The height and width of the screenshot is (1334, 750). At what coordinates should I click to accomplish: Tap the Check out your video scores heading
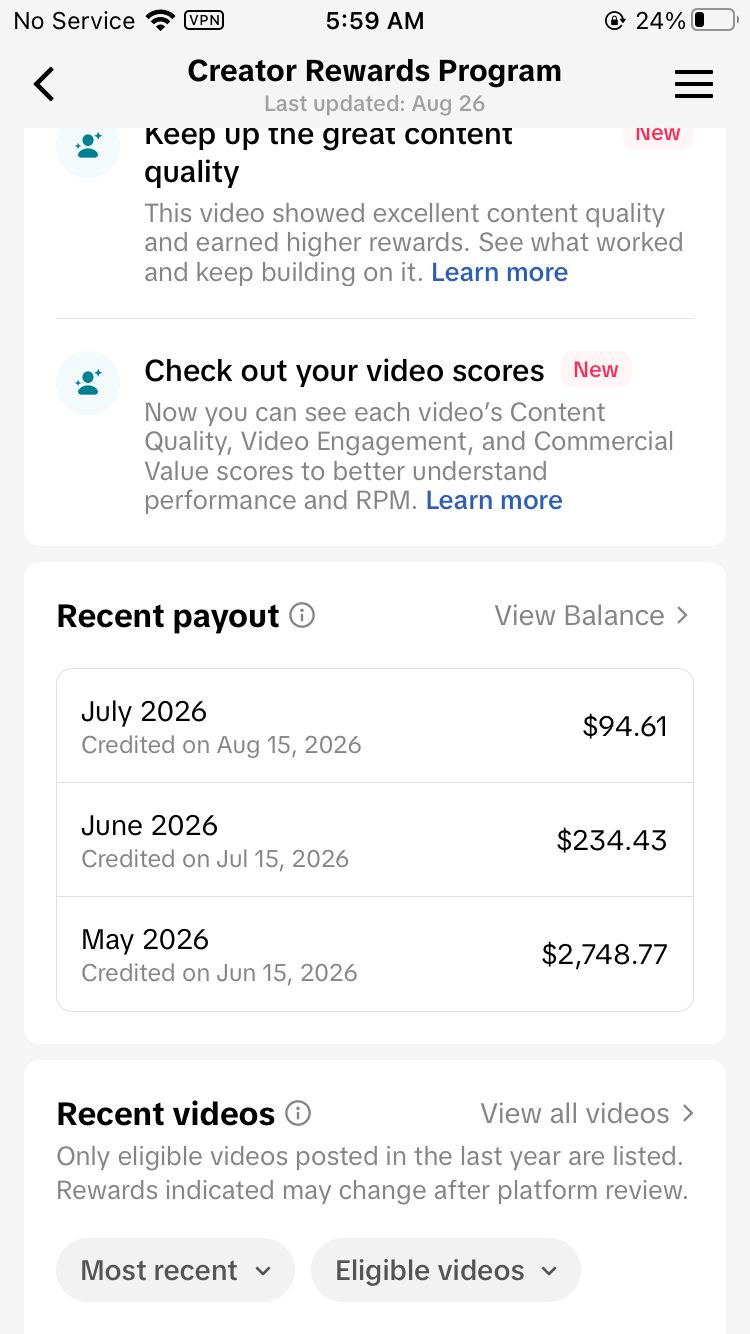[x=344, y=371]
